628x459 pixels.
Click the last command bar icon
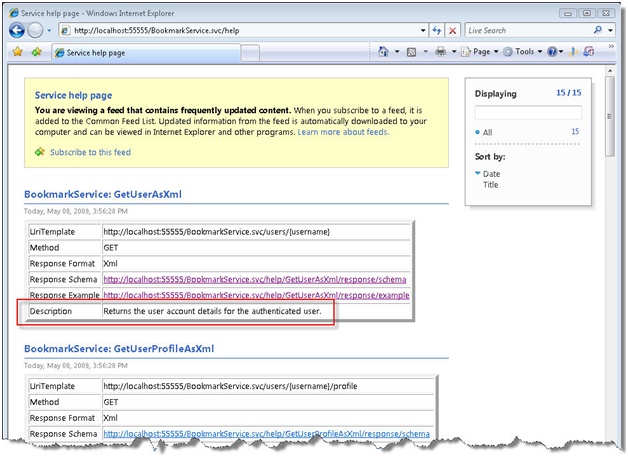[x=589, y=52]
